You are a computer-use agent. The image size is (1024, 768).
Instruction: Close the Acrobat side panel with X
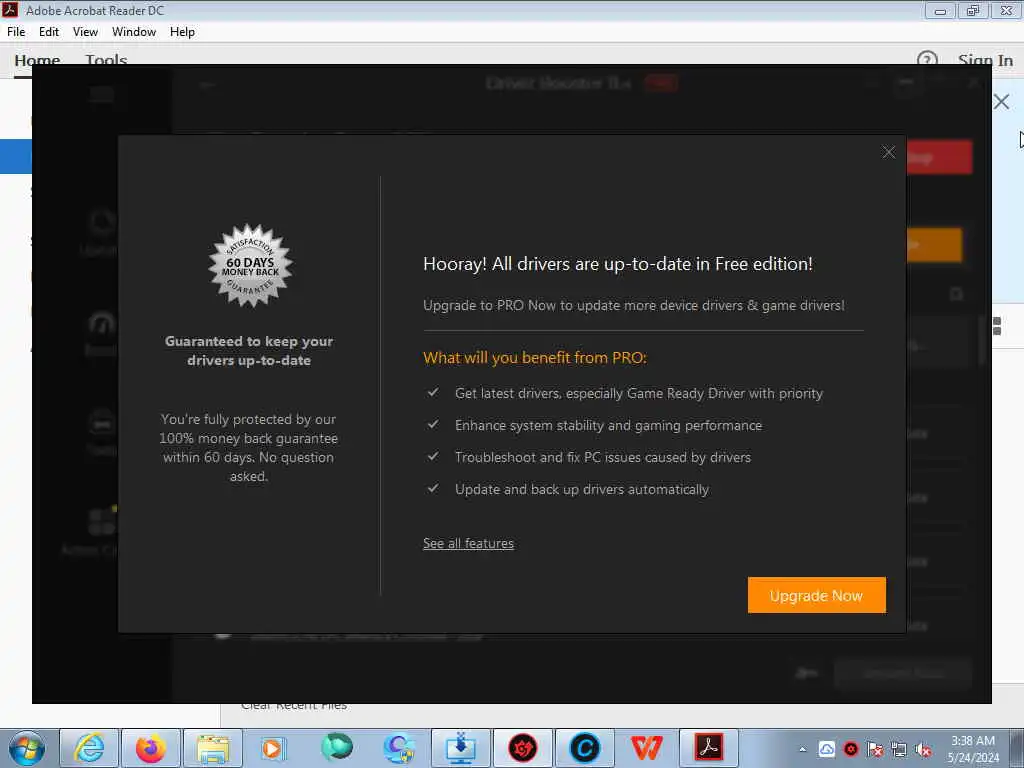click(1001, 102)
